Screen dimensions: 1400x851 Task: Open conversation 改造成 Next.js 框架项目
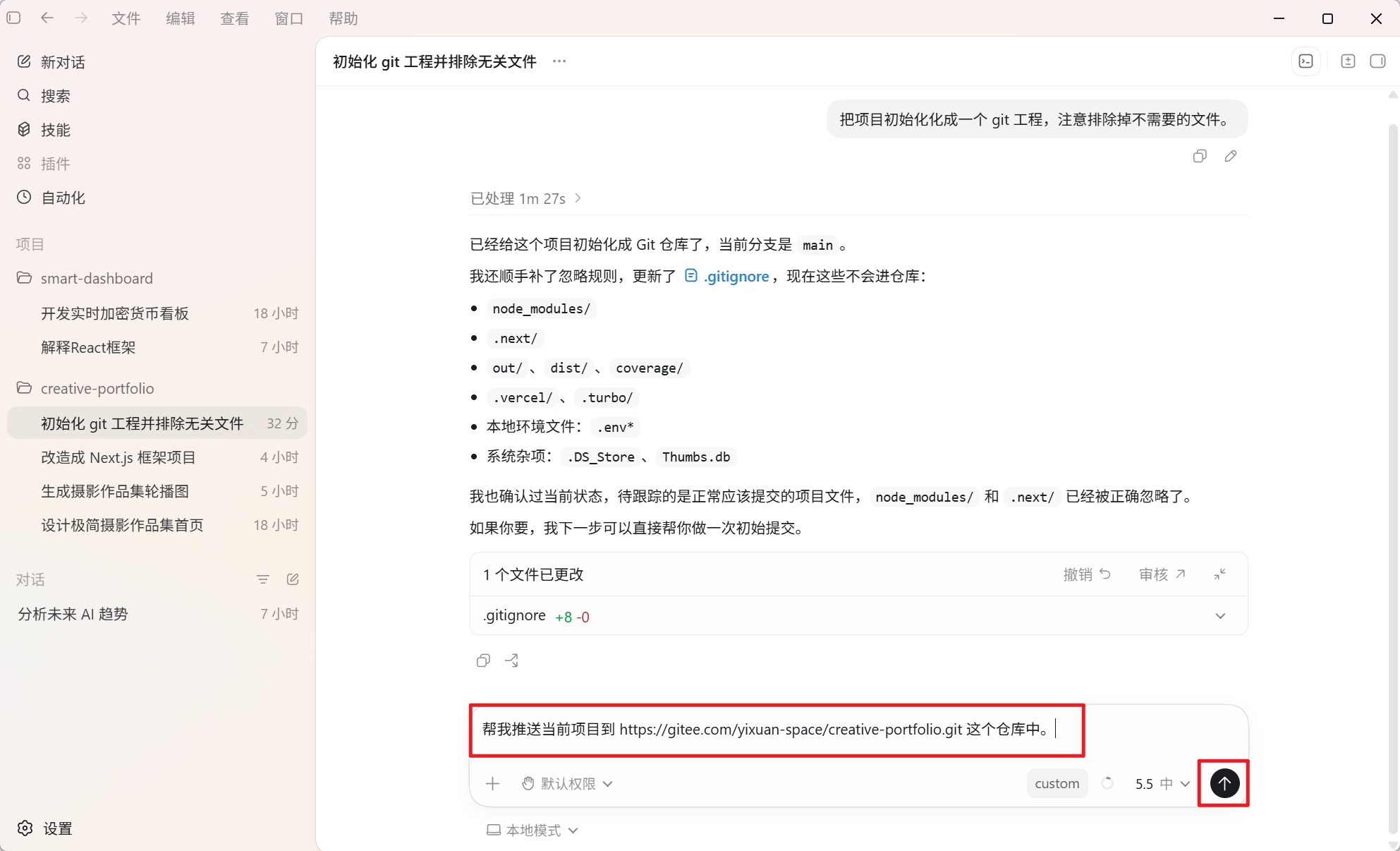coord(157,457)
